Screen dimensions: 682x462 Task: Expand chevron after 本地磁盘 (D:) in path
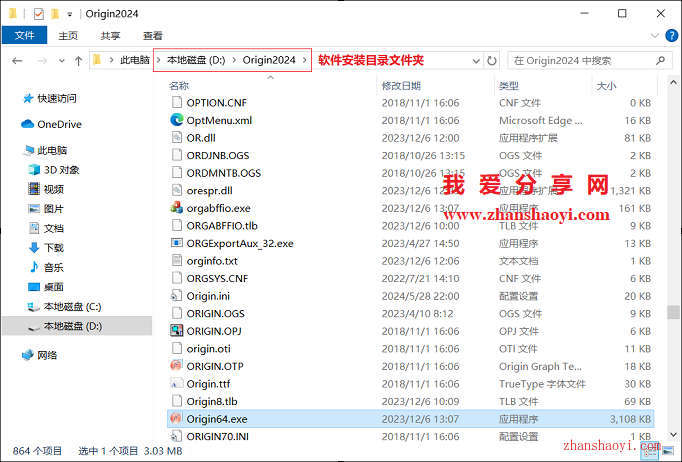234,60
